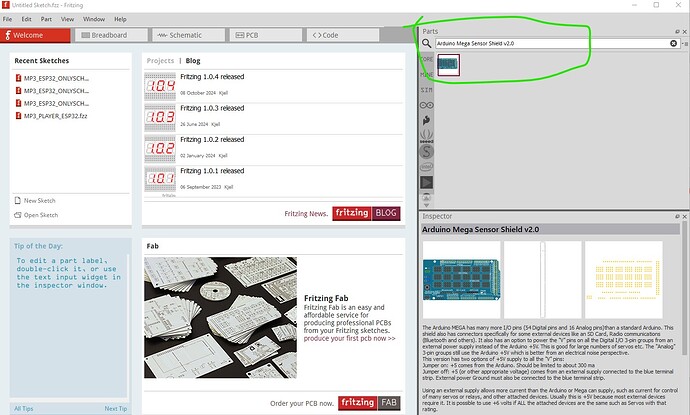Open the View menu
The height and width of the screenshot is (415, 690).
[67, 19]
